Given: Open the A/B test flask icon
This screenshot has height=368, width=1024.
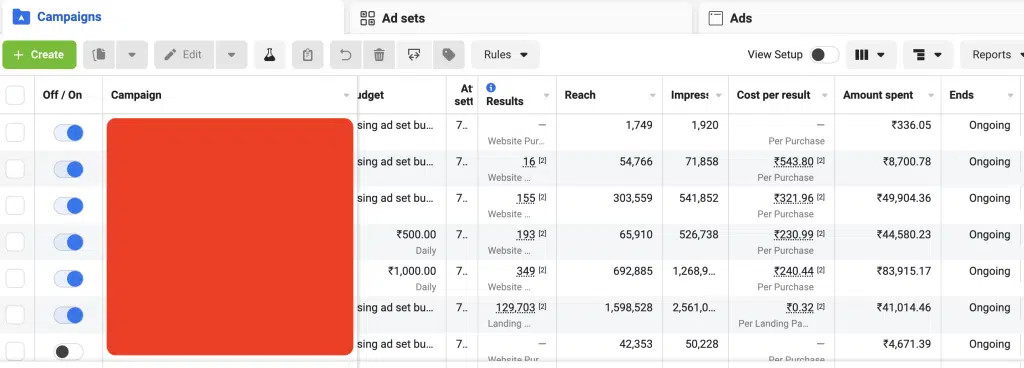Looking at the screenshot, I should 269,55.
